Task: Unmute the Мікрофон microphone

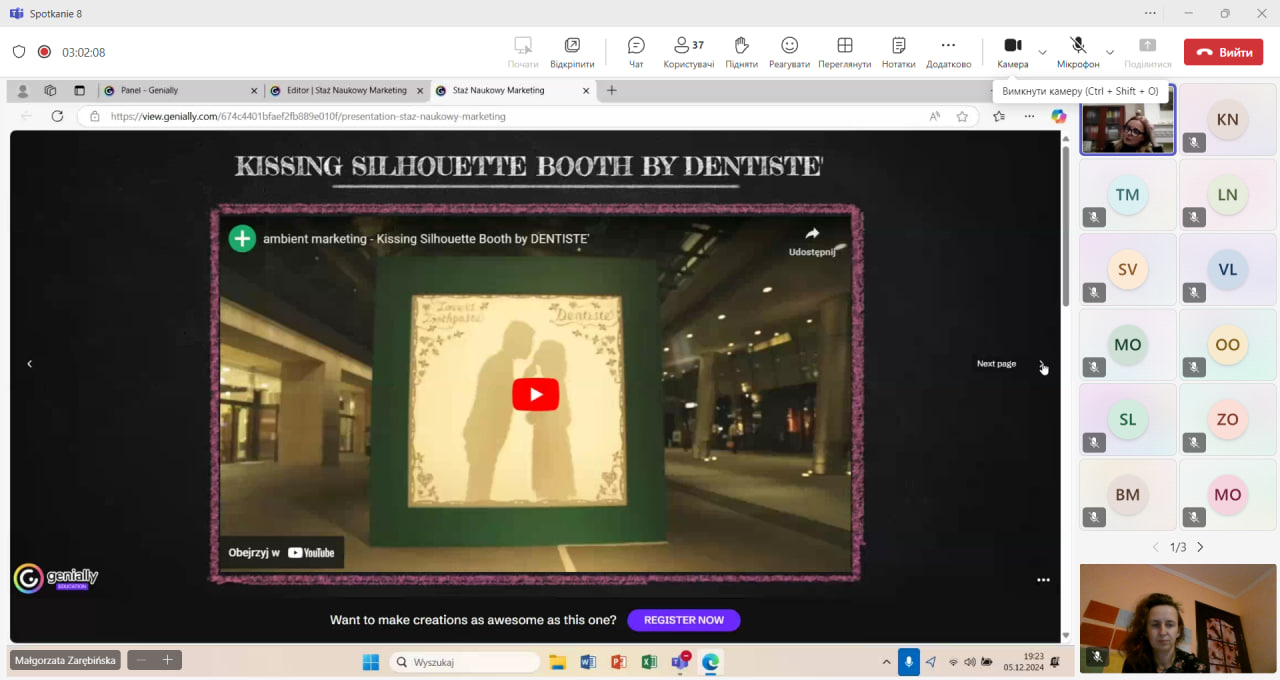Action: (x=1078, y=52)
